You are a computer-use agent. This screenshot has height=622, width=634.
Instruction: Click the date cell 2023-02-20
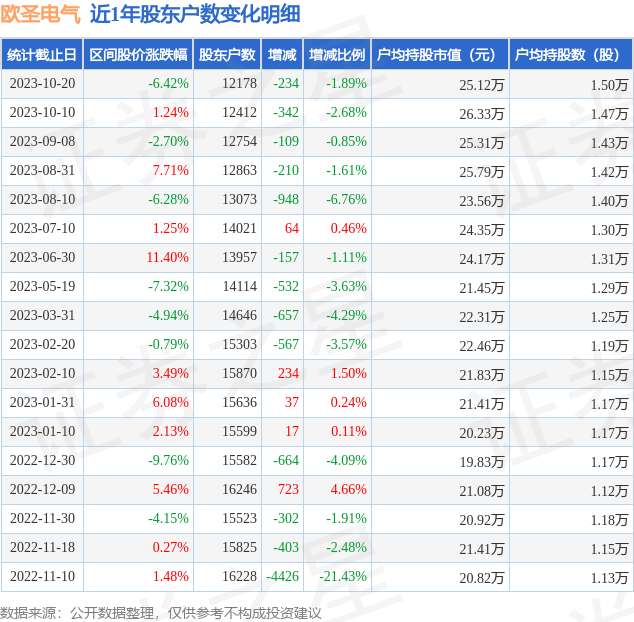42,345
